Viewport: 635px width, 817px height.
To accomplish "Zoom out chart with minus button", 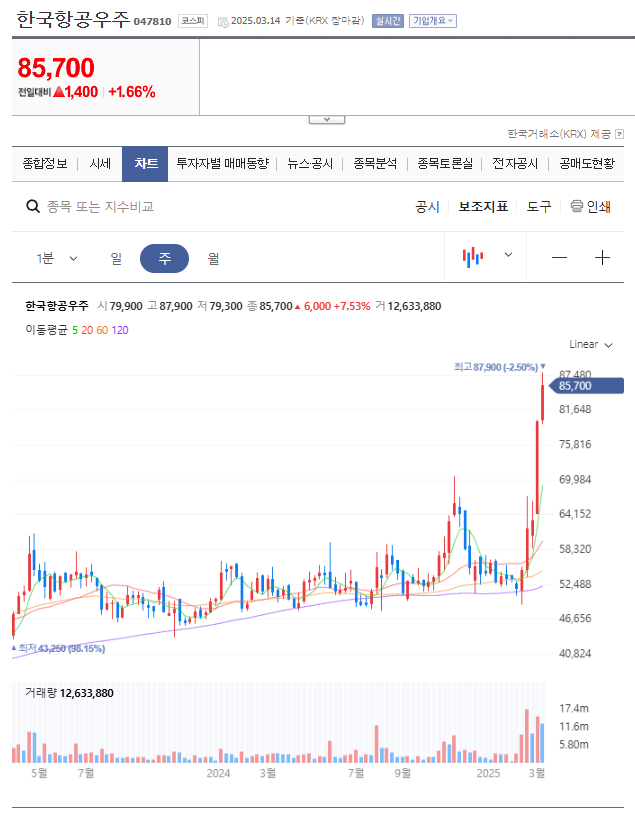I will click(x=559, y=257).
